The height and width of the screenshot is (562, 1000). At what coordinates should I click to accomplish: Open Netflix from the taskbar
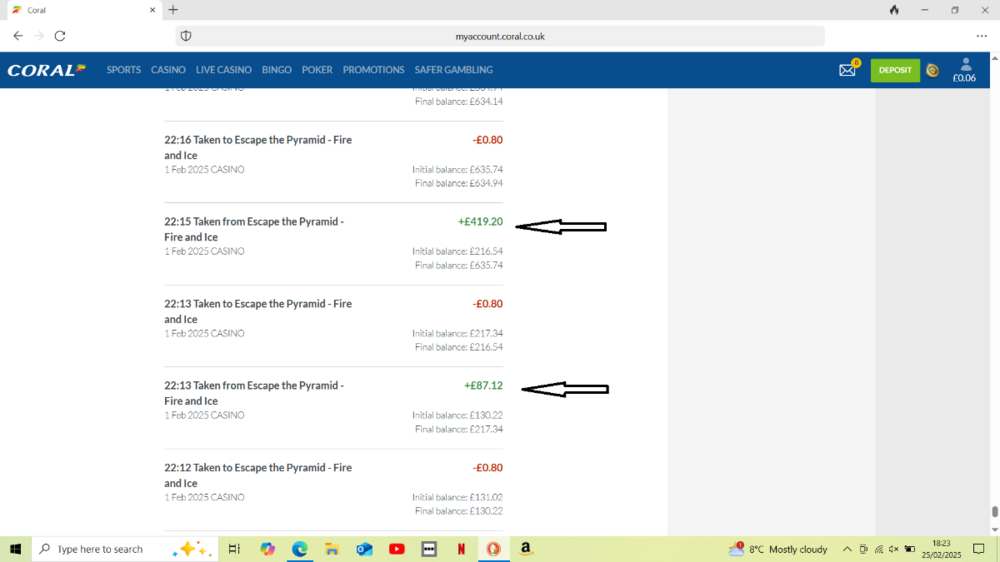(x=461, y=549)
